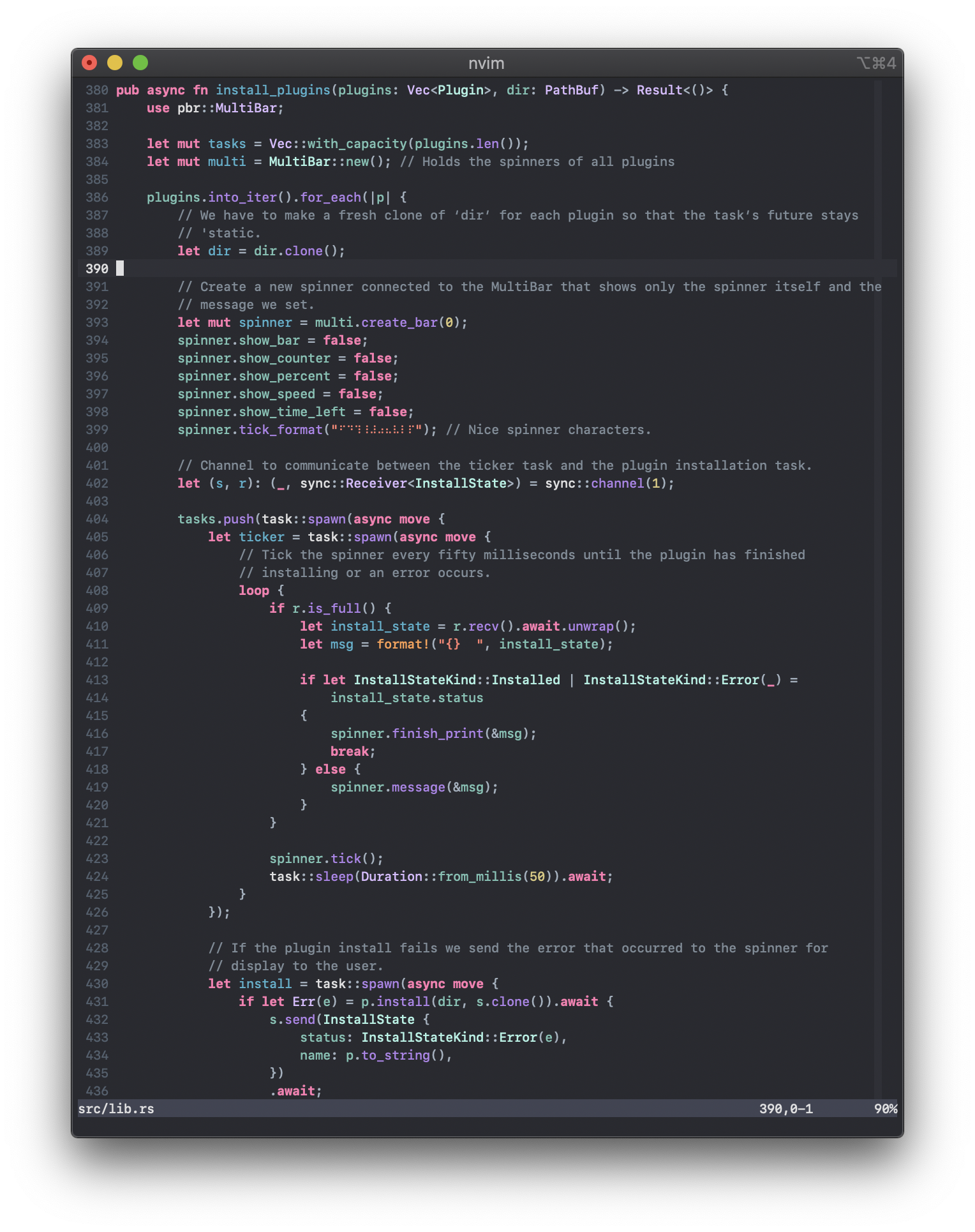Click the 'format!' macro on line 411
This screenshot has width=975, height=1232.
(x=403, y=644)
